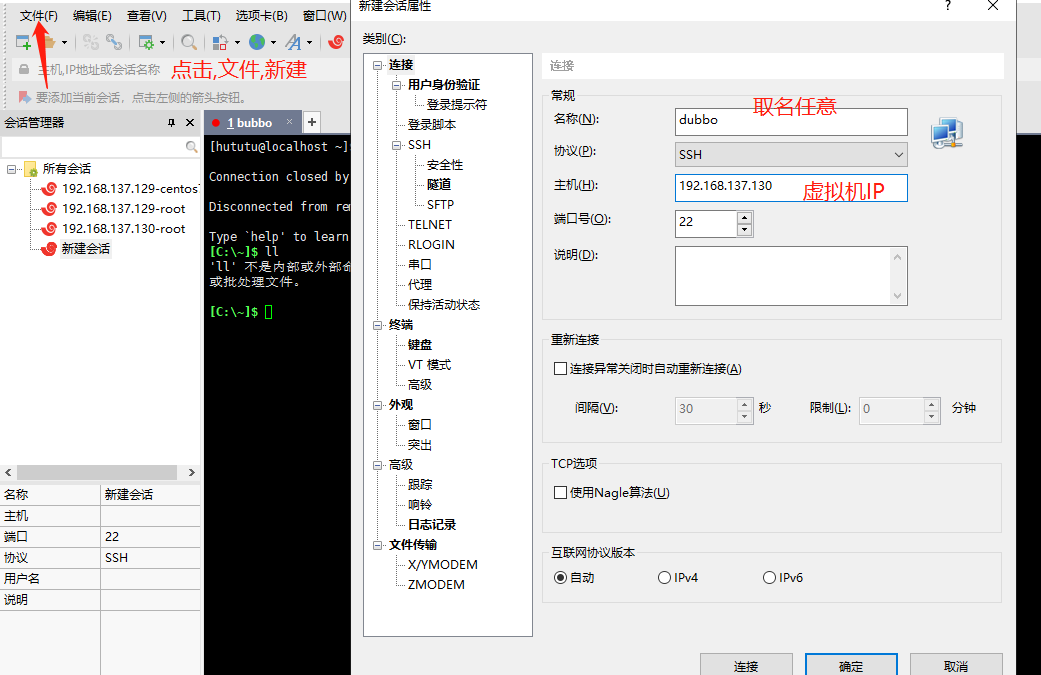Enable 连接异常关闭时自动重新连接 checkbox
The height and width of the screenshot is (675, 1041).
pyautogui.click(x=558, y=368)
